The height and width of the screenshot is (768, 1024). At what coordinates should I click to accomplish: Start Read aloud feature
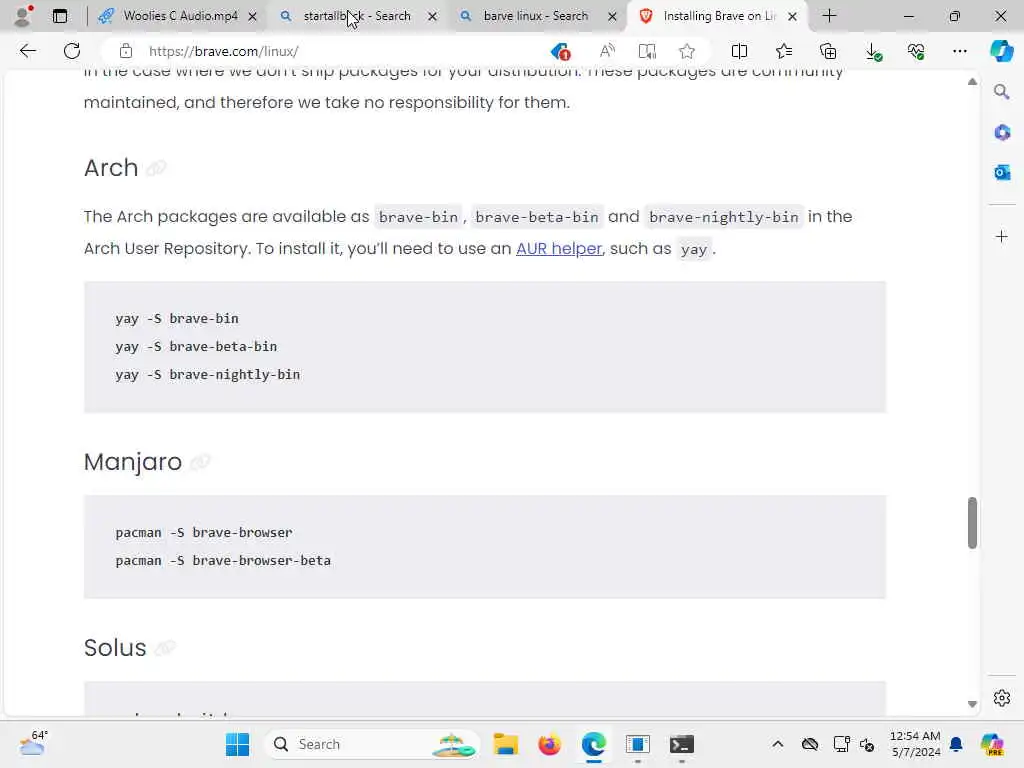607,51
